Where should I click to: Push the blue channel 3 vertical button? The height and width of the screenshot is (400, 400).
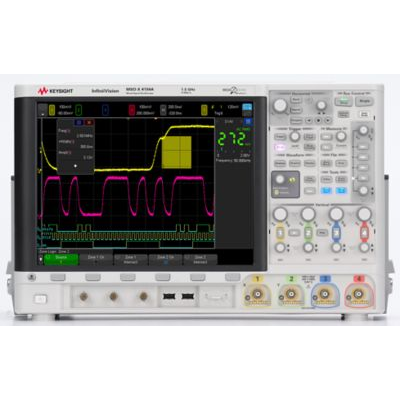tap(336, 232)
